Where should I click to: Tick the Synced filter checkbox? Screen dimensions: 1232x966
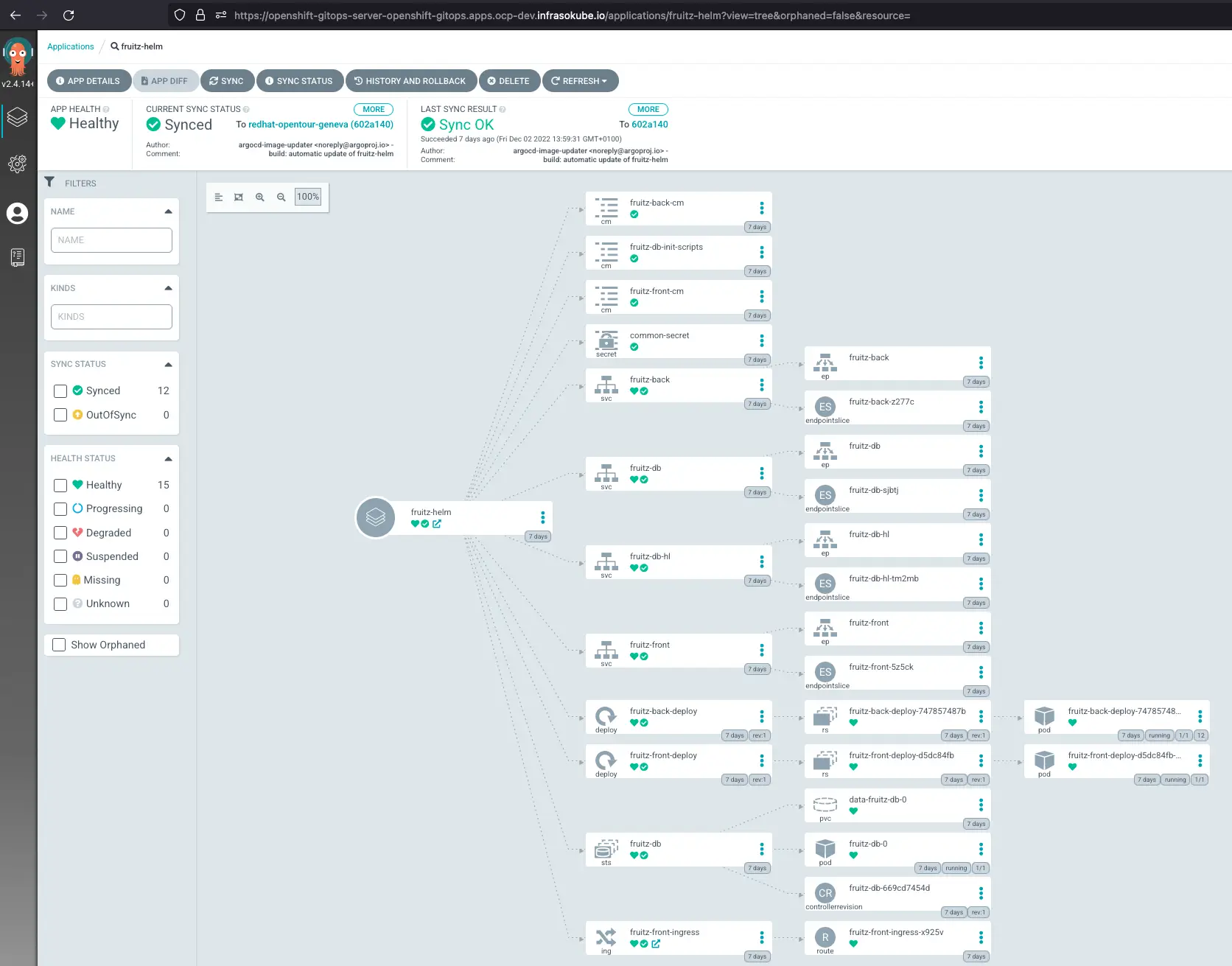coord(60,391)
